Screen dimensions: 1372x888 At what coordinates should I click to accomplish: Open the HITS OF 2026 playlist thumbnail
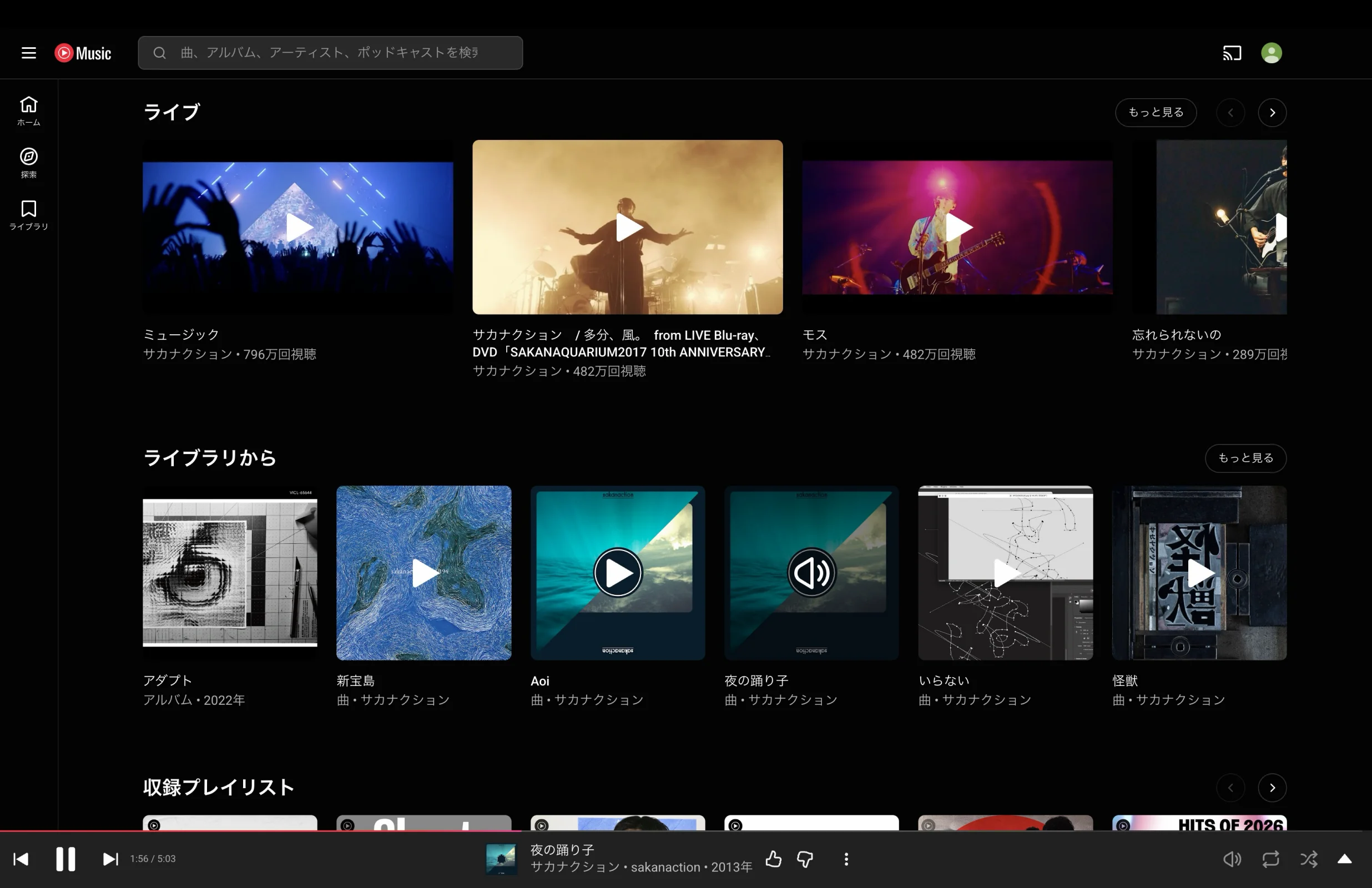1199,823
